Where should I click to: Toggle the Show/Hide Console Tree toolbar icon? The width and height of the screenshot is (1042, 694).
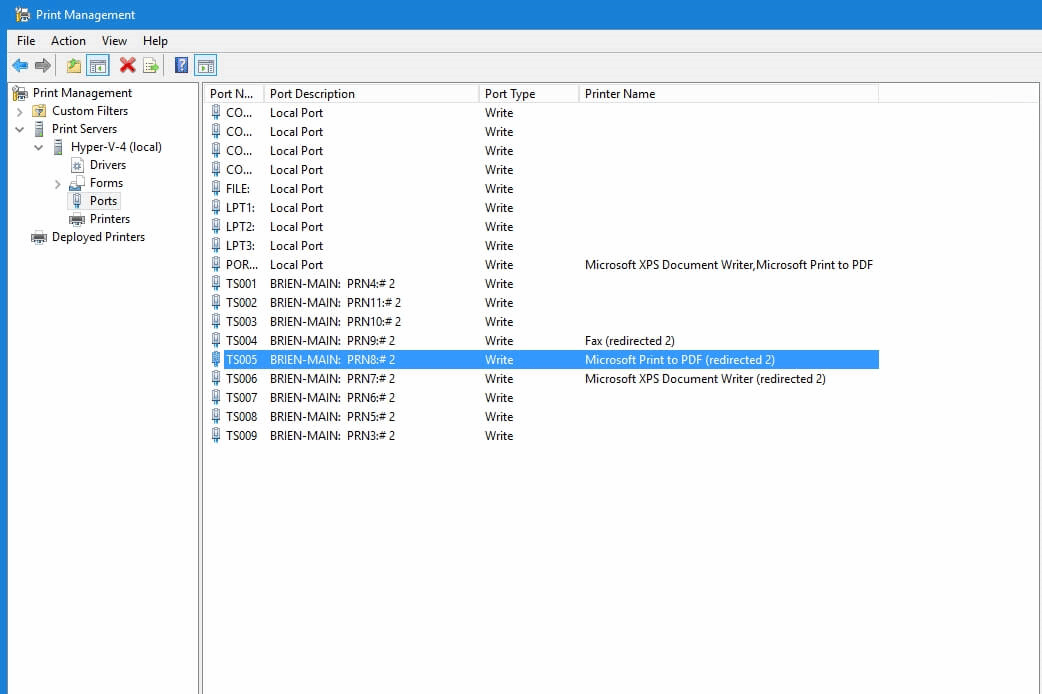tap(97, 65)
